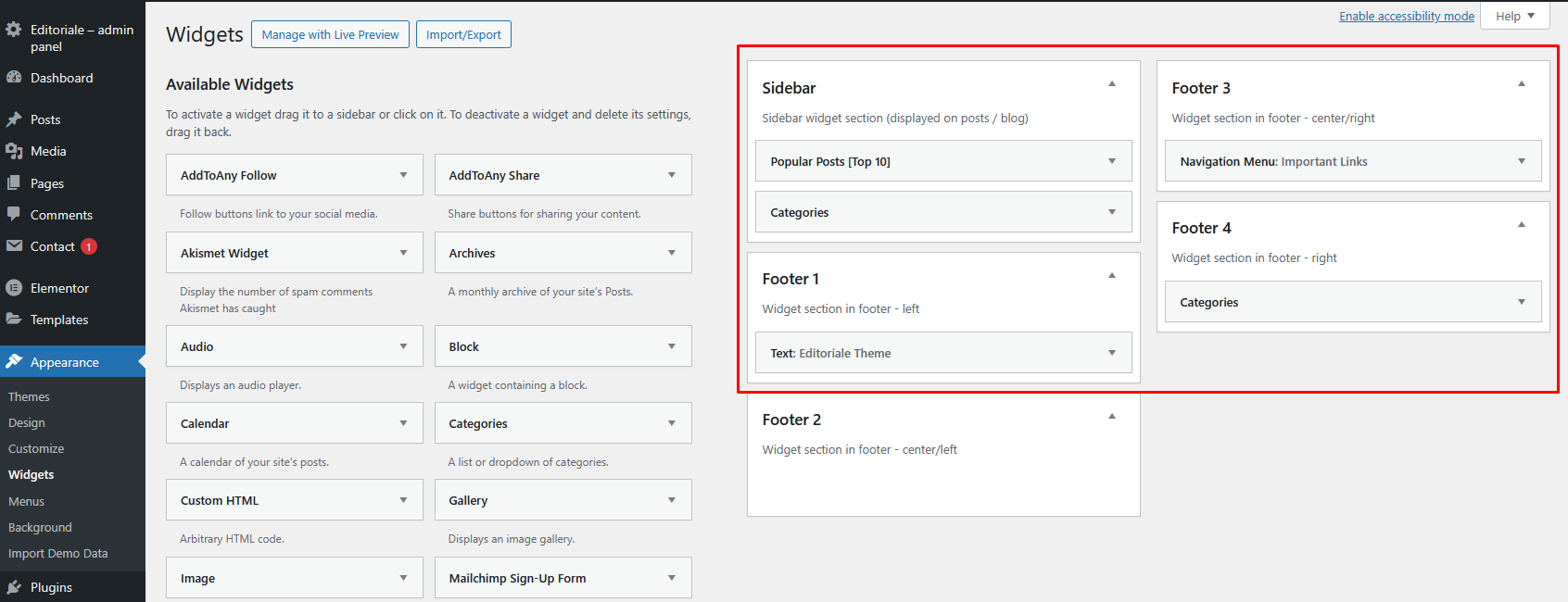Click the Elementor logo icon
Viewport: 1568px width, 602px height.
[14, 288]
